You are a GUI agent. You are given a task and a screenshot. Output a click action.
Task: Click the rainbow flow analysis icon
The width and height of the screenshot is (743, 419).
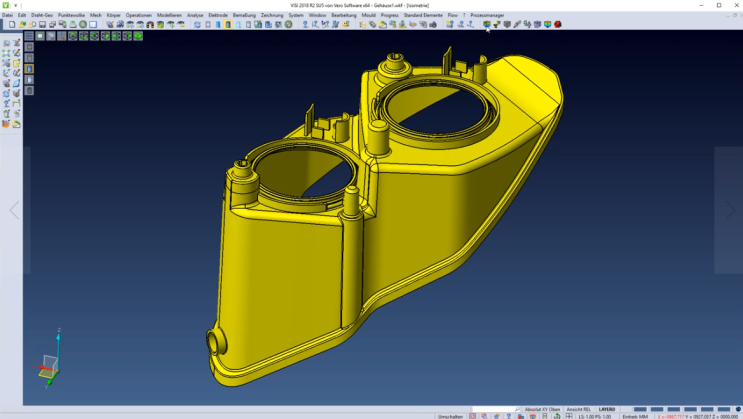(487, 24)
